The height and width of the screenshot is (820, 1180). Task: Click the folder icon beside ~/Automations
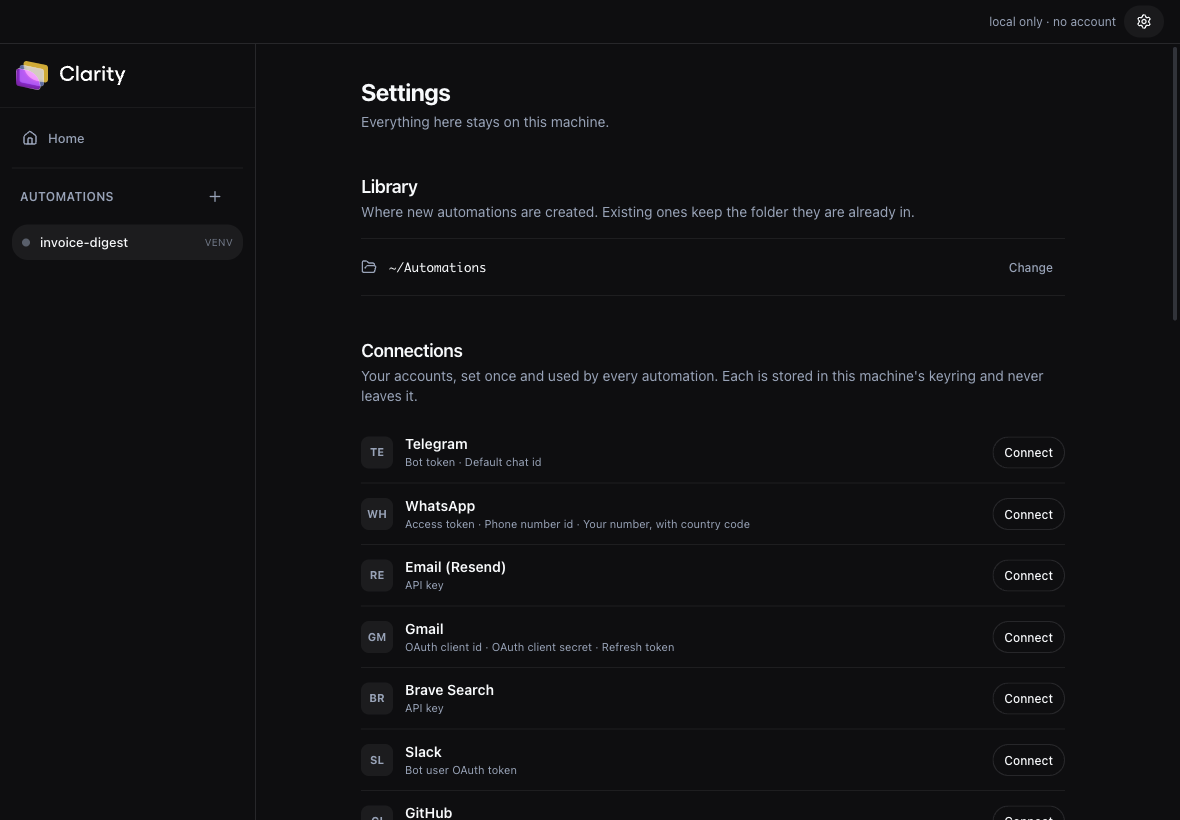(x=369, y=267)
